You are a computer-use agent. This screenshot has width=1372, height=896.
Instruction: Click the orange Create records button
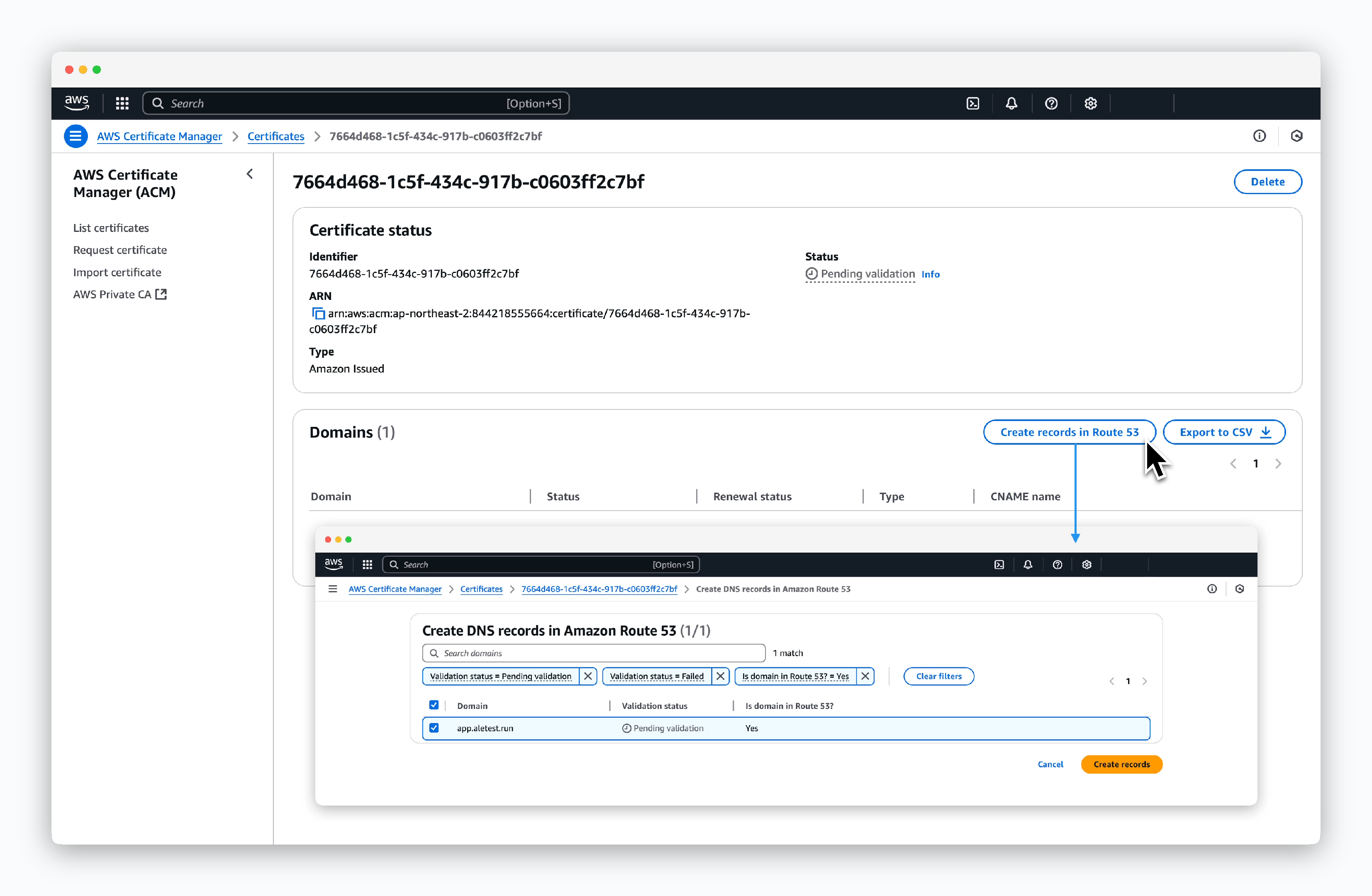pos(1121,765)
